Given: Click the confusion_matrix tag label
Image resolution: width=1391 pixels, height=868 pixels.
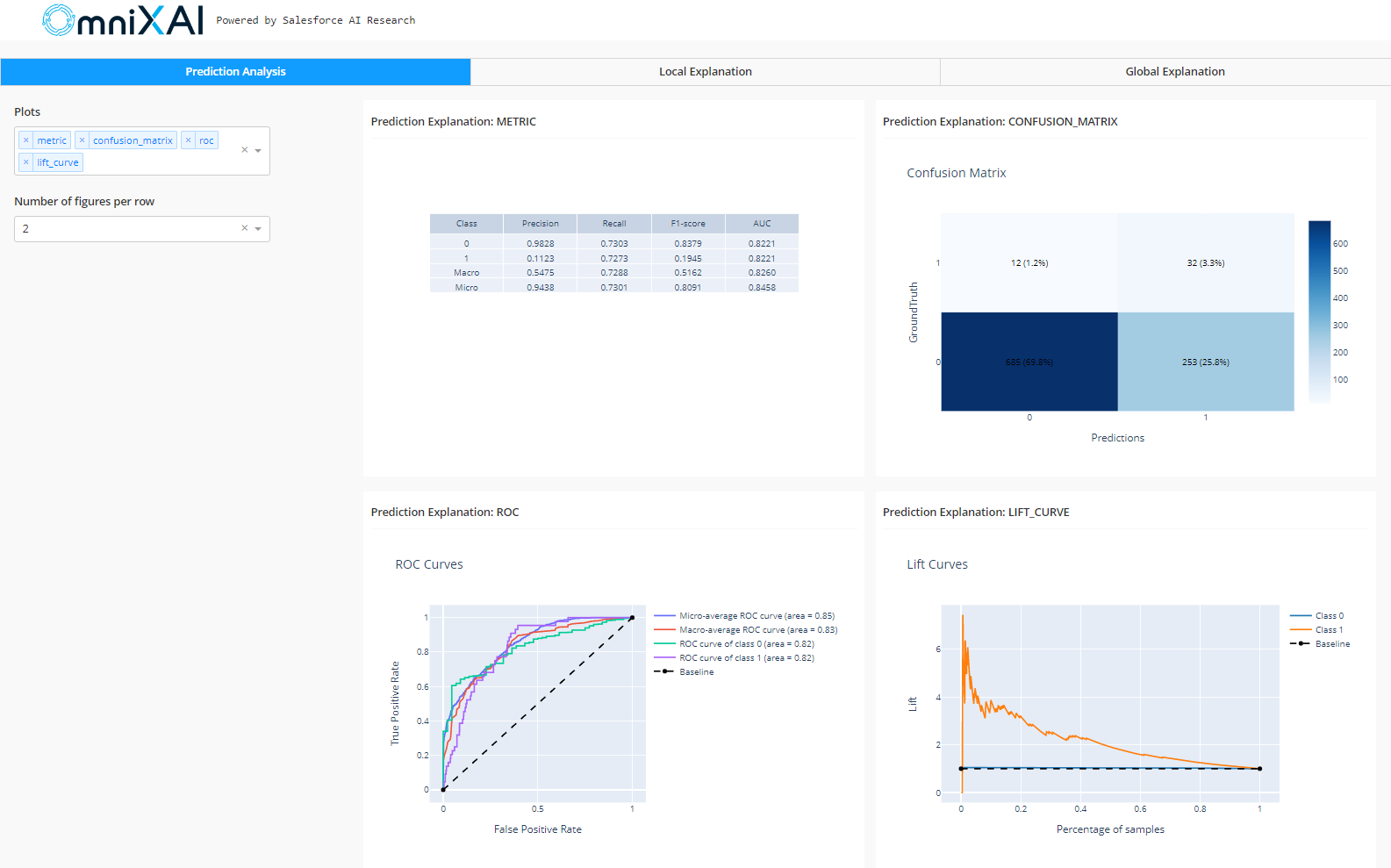Looking at the screenshot, I should [x=133, y=140].
